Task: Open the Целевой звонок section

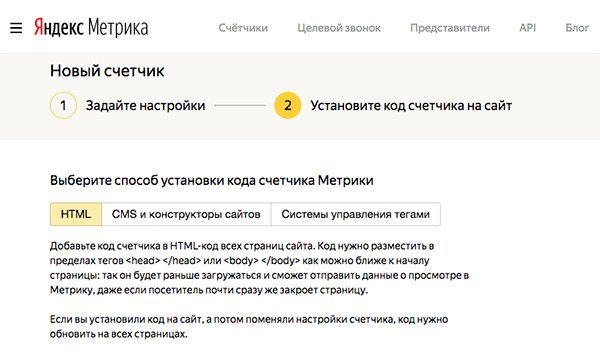Action: click(x=339, y=28)
